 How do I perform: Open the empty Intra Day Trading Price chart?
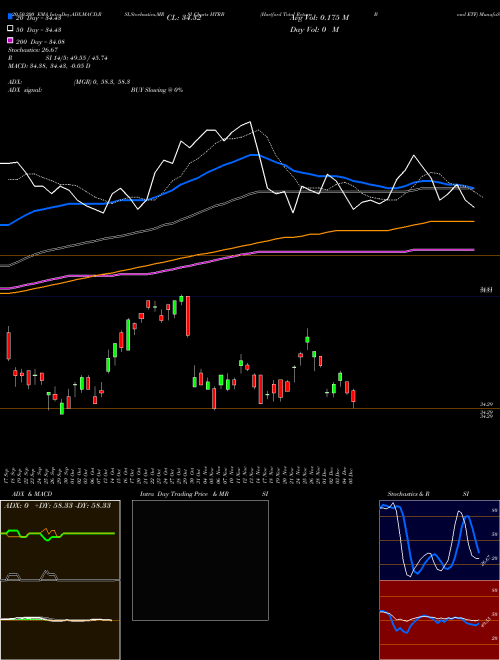(200, 560)
